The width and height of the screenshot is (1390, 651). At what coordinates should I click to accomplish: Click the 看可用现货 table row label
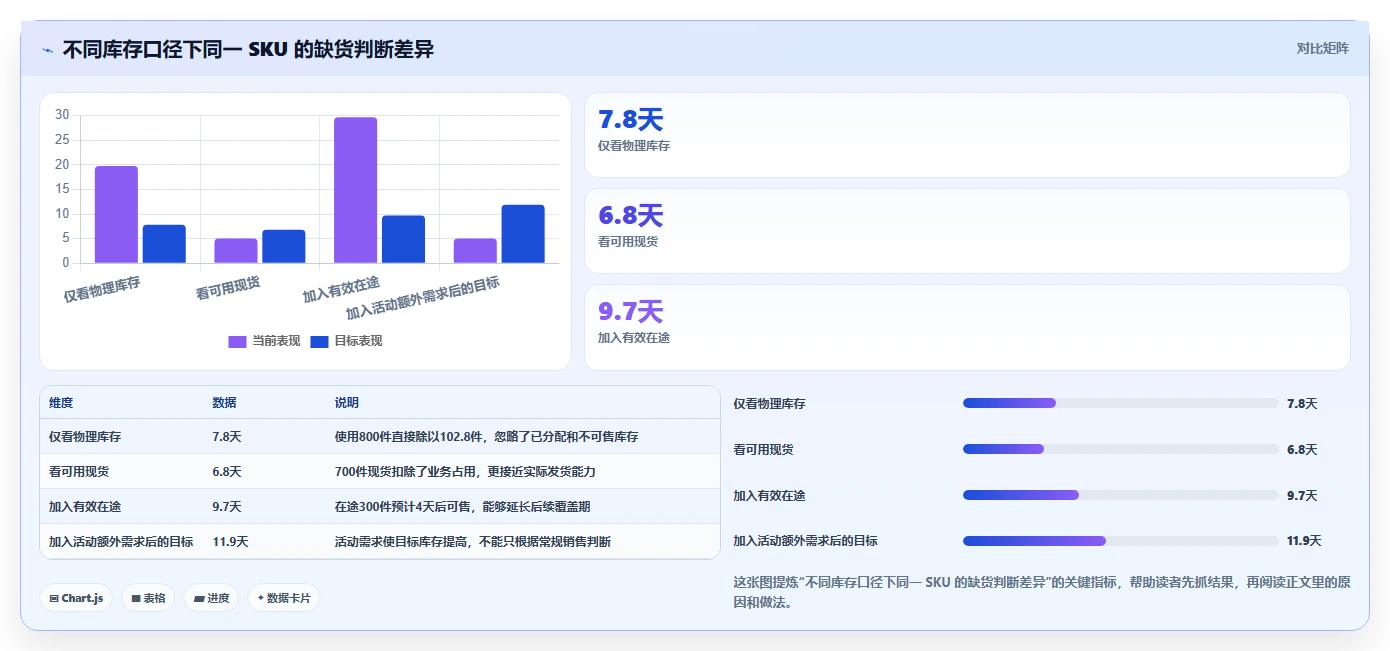[79, 472]
